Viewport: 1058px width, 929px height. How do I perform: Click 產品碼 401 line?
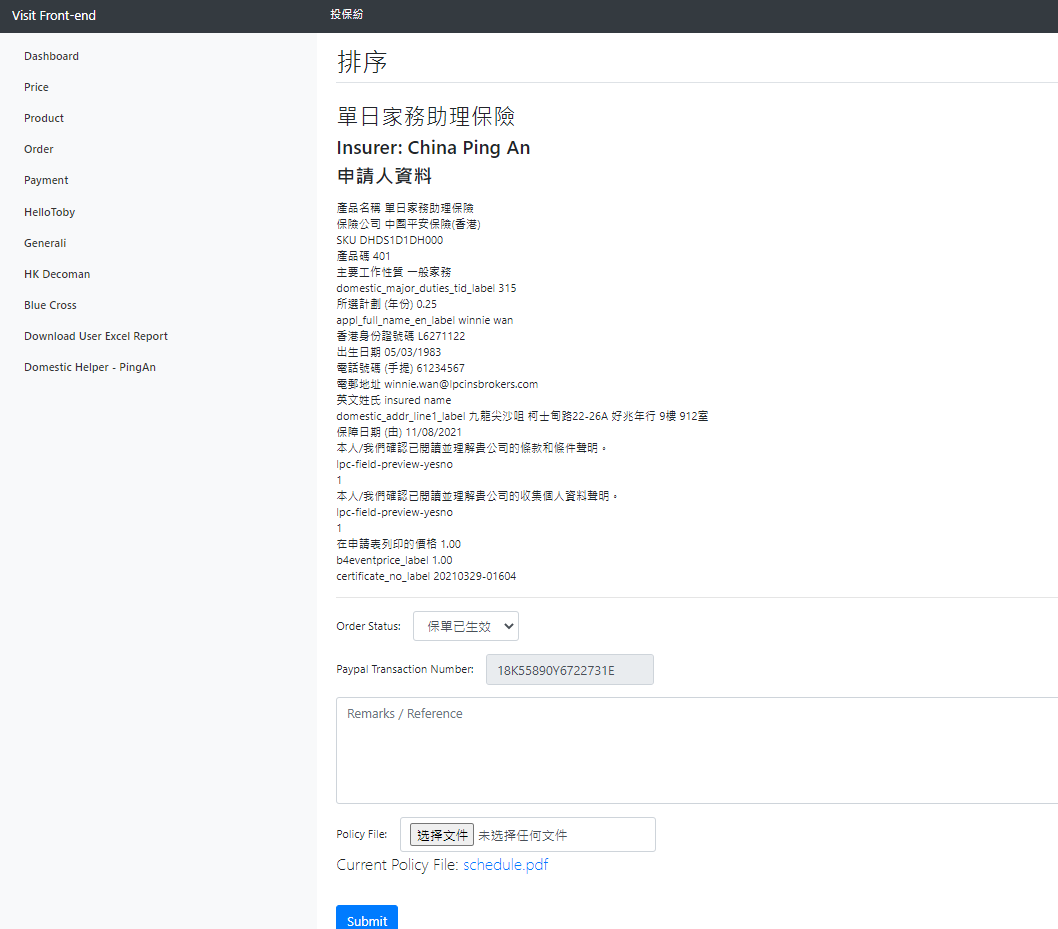(x=363, y=256)
